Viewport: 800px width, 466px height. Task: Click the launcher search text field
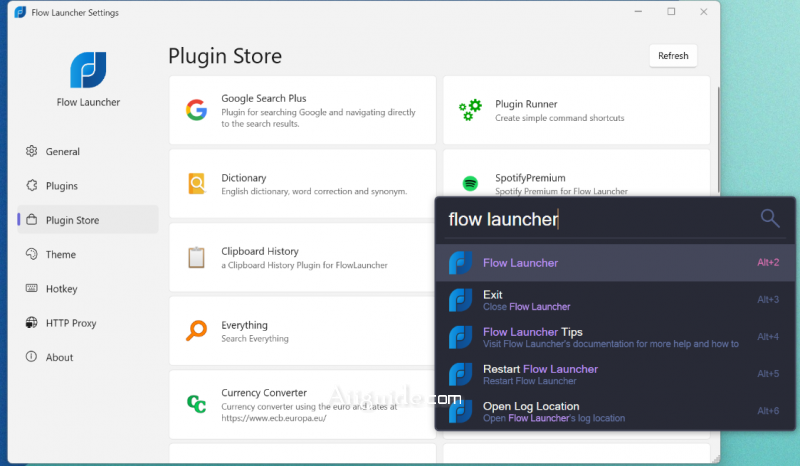coord(602,219)
